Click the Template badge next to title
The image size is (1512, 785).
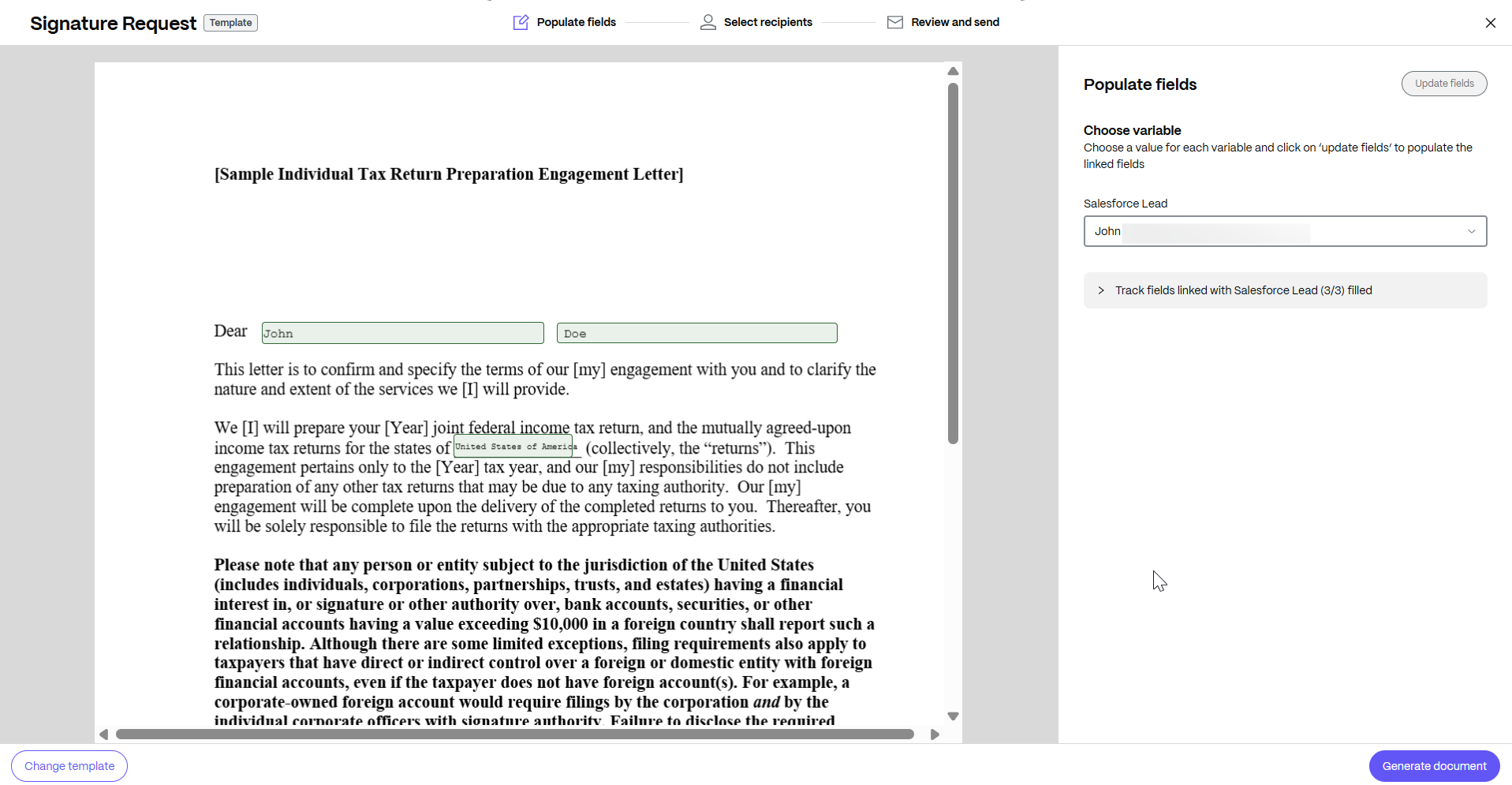tap(230, 23)
